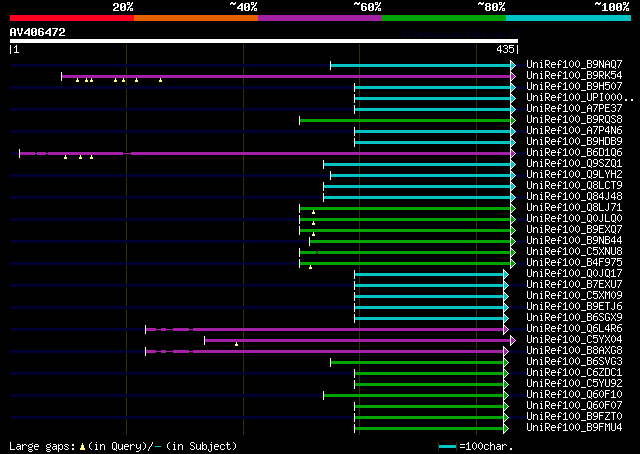Click the UniRef100_Q60F10 label
This screenshot has height=454, width=640.
574,395
